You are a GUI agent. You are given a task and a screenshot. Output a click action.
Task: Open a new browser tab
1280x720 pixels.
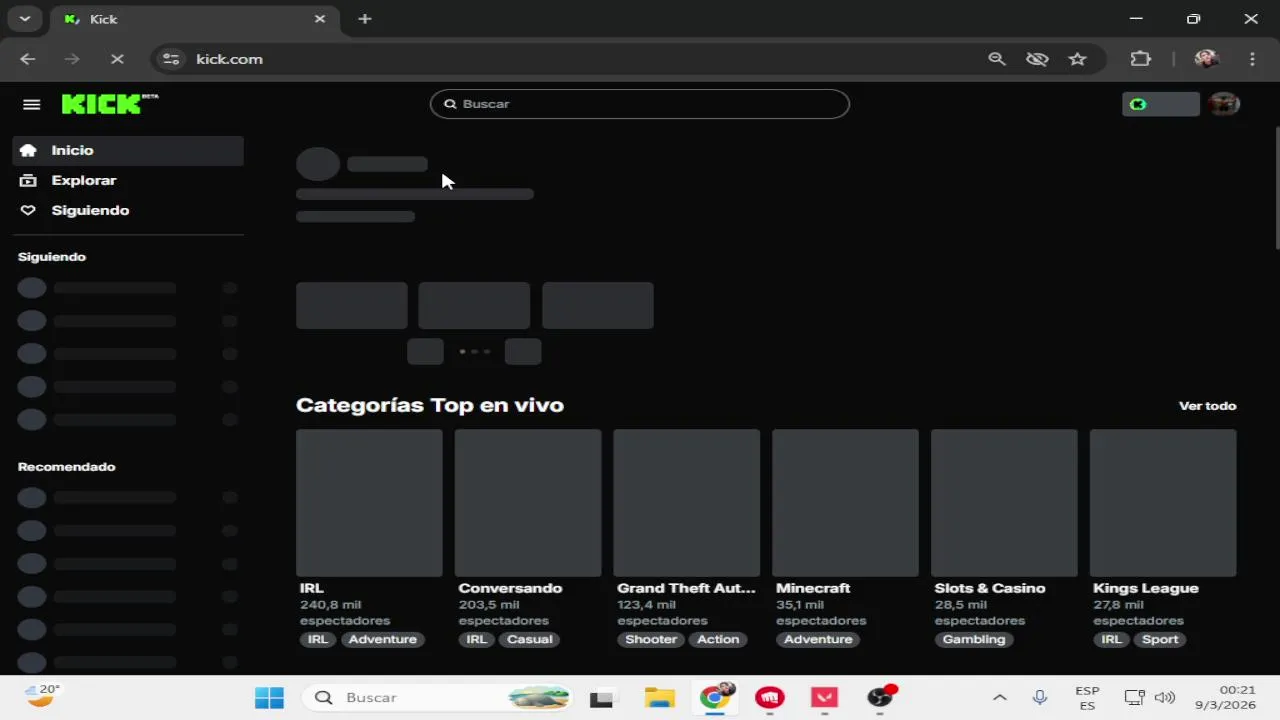click(x=365, y=19)
